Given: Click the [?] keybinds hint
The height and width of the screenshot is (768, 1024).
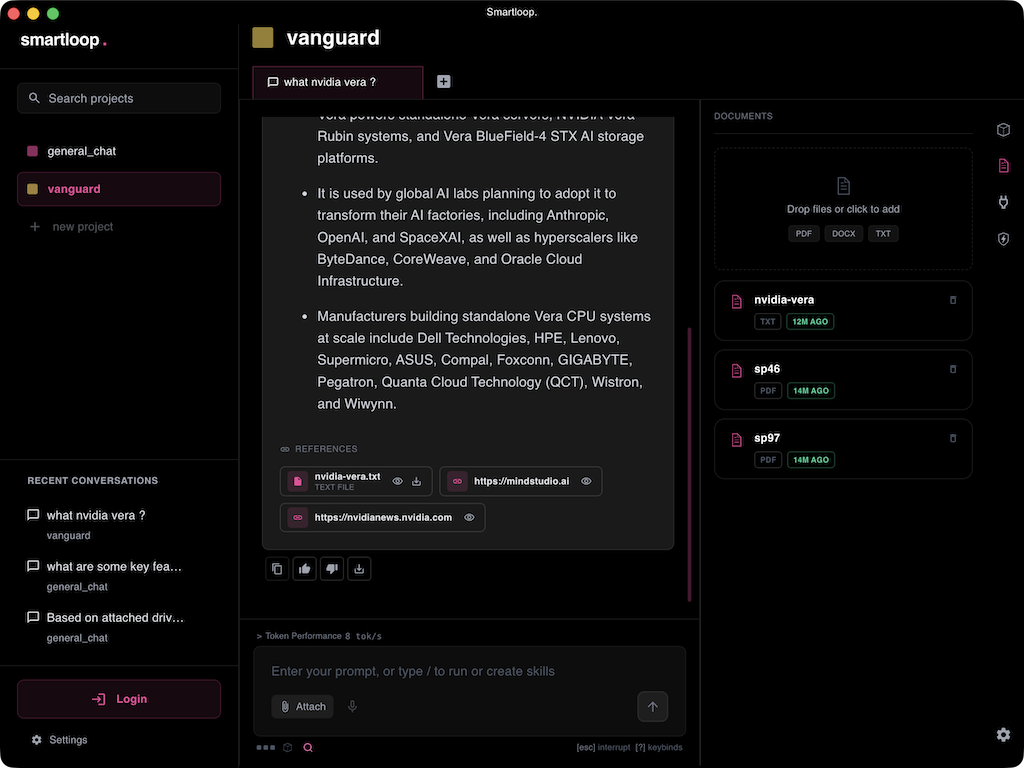Looking at the screenshot, I should (659, 748).
